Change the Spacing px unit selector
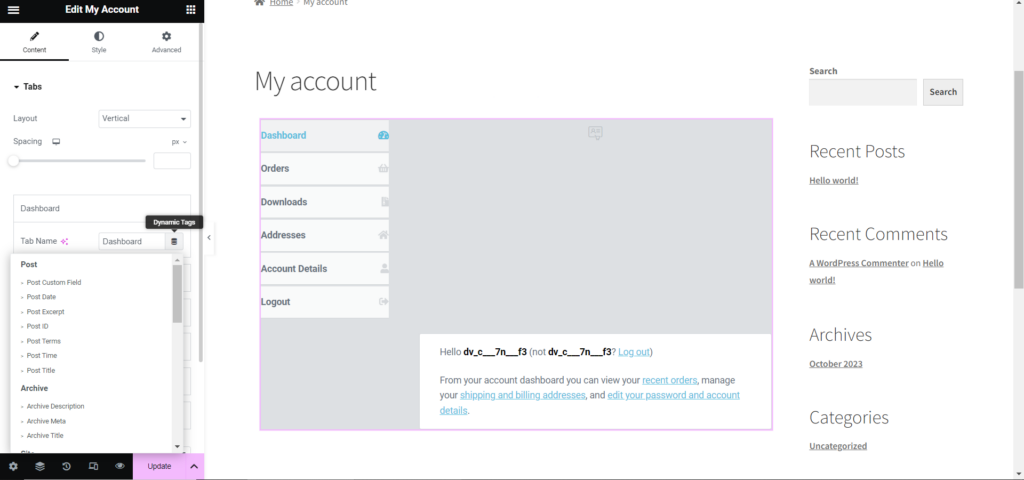 [179, 142]
